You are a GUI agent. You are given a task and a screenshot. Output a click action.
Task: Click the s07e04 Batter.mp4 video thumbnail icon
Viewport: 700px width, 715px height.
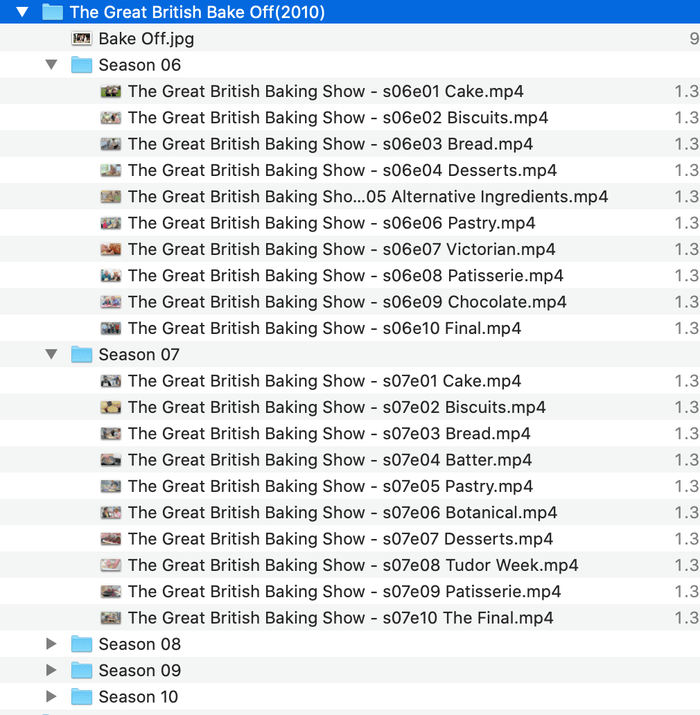[x=111, y=460]
